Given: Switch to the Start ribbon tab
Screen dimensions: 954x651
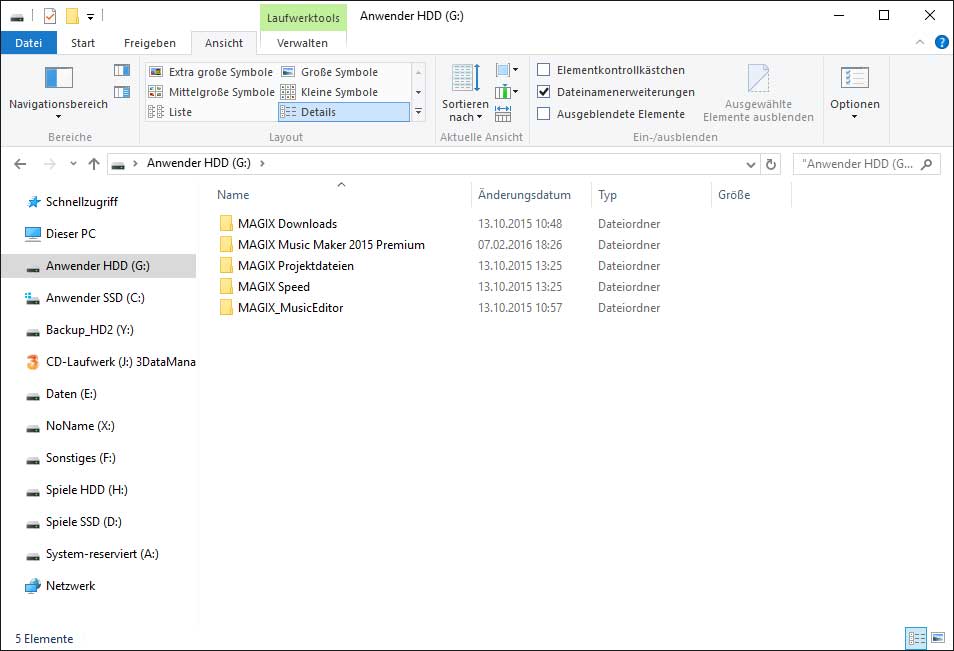Looking at the screenshot, I should click(x=83, y=43).
